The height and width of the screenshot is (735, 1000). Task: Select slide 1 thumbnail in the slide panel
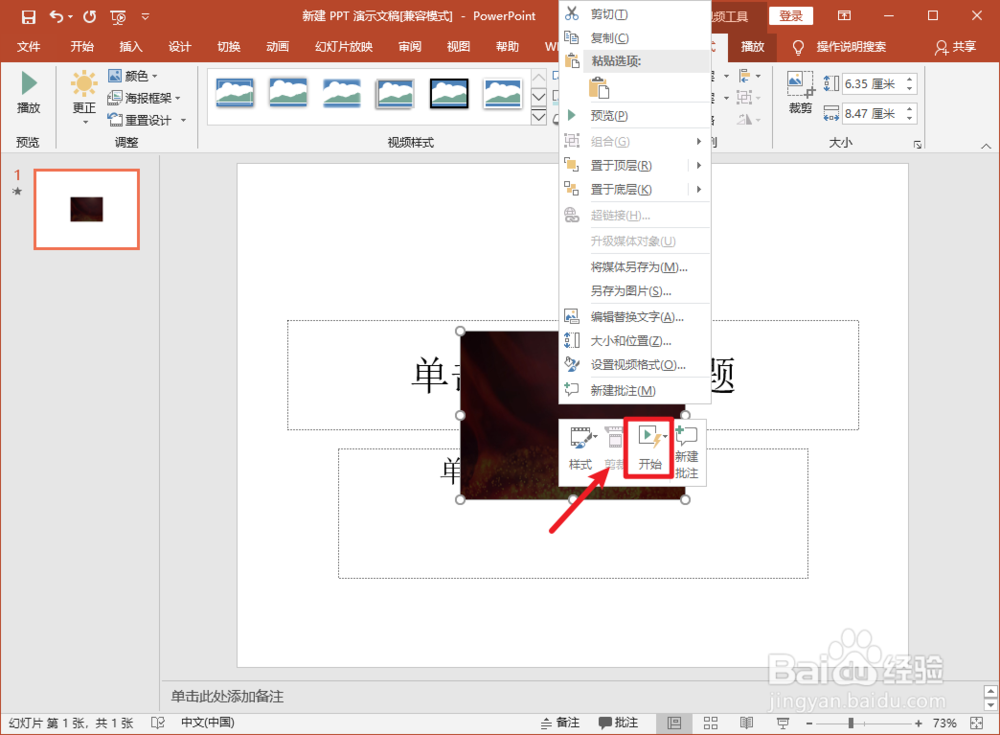tap(86, 209)
